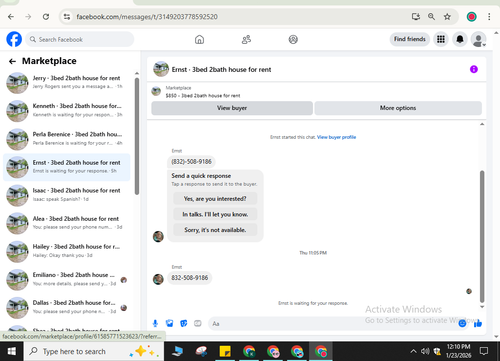Image resolution: width=500 pixels, height=361 pixels.
Task: Click the (832)-508-9186 message bubble
Action: tap(191, 162)
